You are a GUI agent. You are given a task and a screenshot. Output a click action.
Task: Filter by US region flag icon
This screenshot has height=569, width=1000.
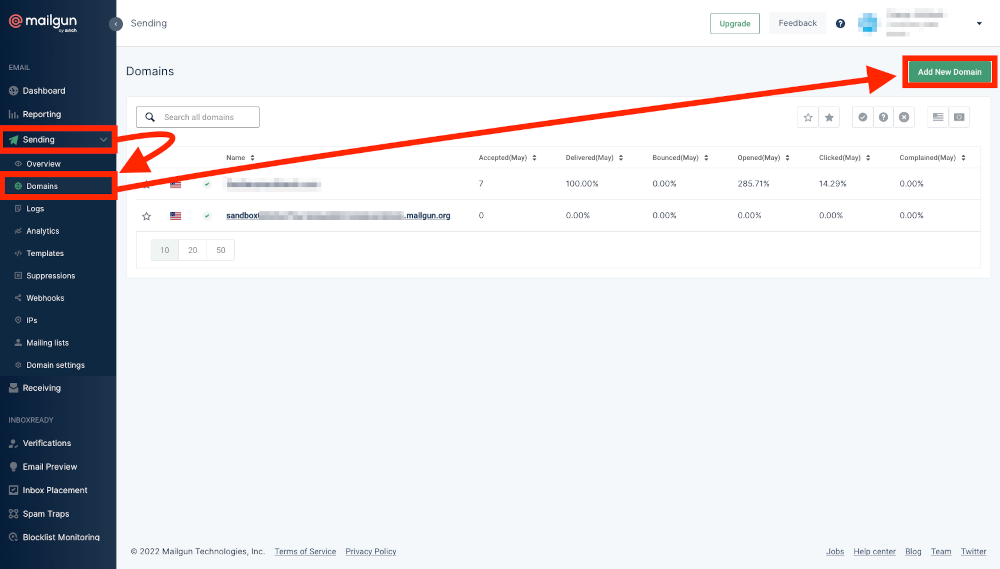pyautogui.click(x=938, y=117)
